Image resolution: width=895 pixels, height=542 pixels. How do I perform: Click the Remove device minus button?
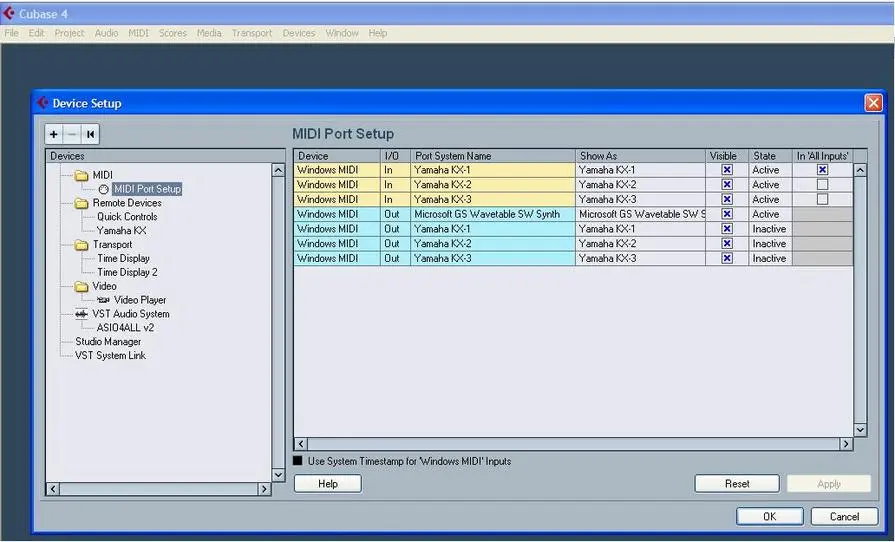click(x=72, y=135)
